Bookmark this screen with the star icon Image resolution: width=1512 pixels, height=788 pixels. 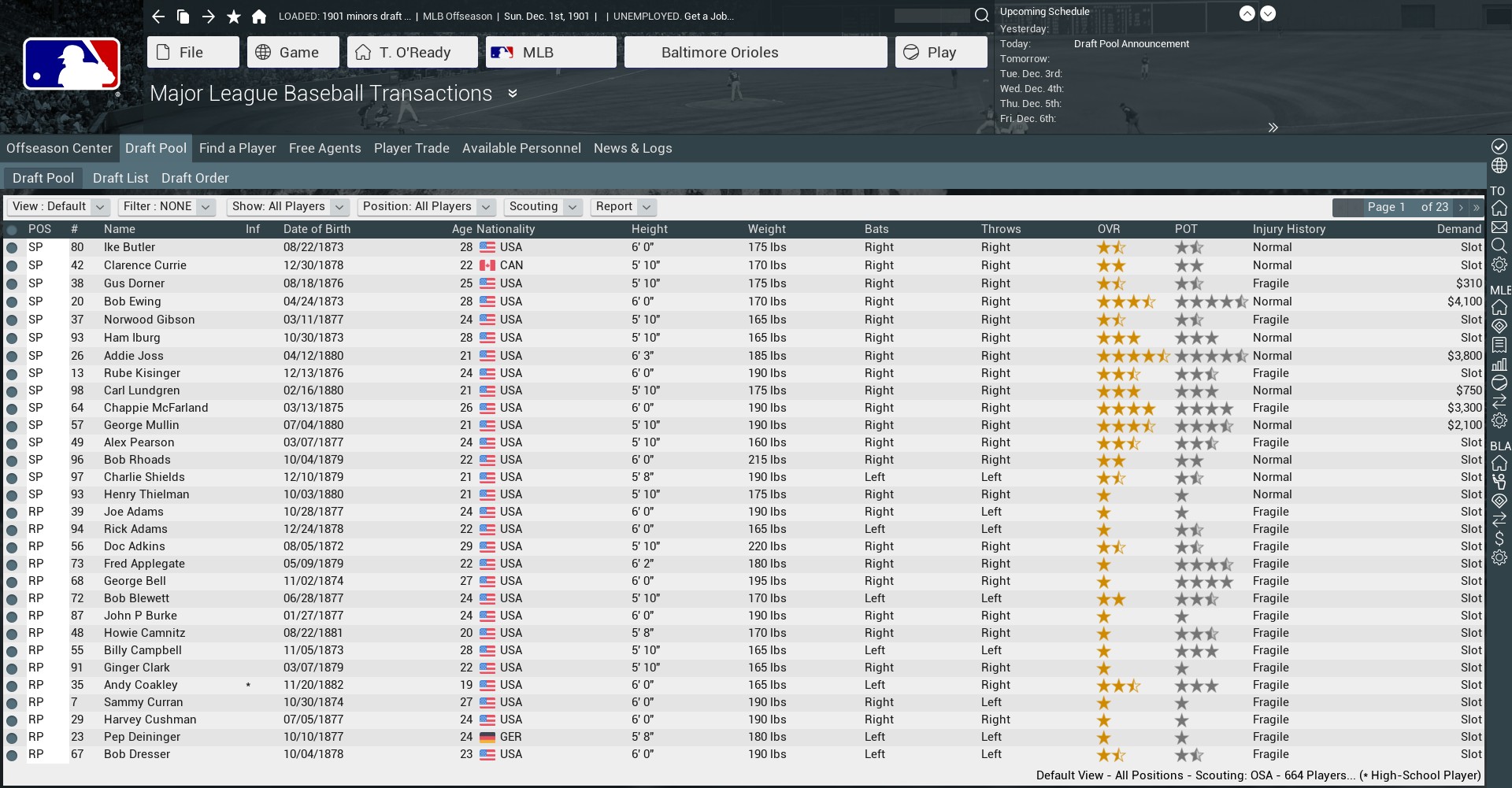pos(234,17)
